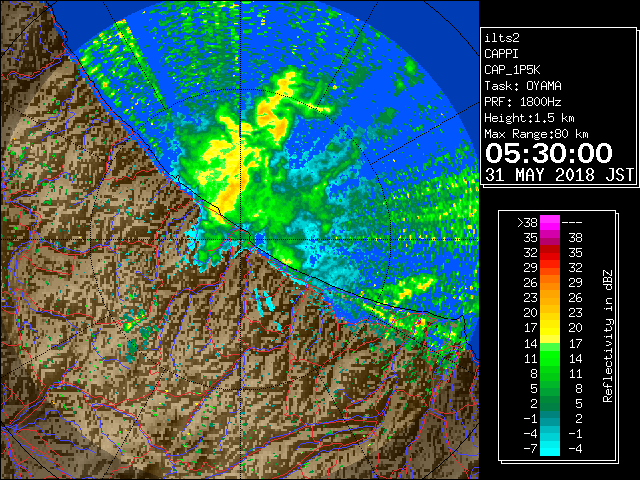Screen dimensions: 640x480
Task: Click the 'PRF: 1800Hz' value
Action: [523, 102]
